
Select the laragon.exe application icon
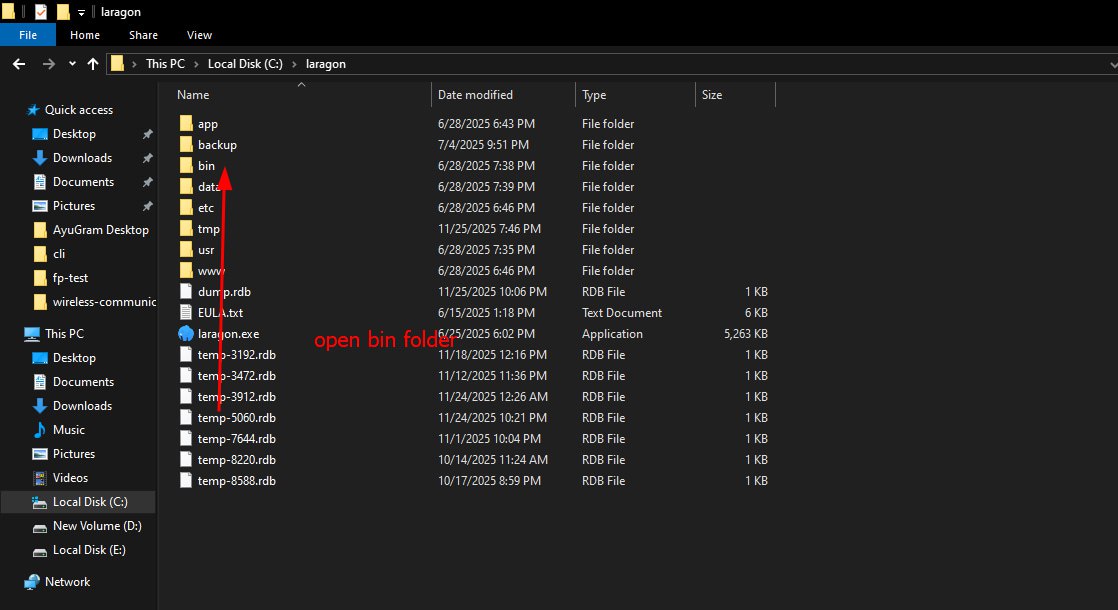point(186,334)
